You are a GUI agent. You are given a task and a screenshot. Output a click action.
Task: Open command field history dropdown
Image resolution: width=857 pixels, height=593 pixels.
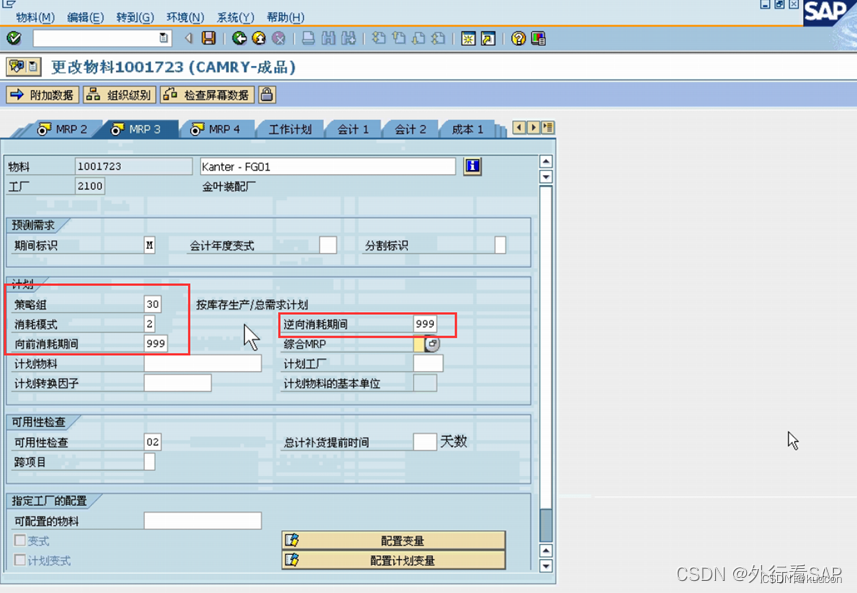click(163, 38)
